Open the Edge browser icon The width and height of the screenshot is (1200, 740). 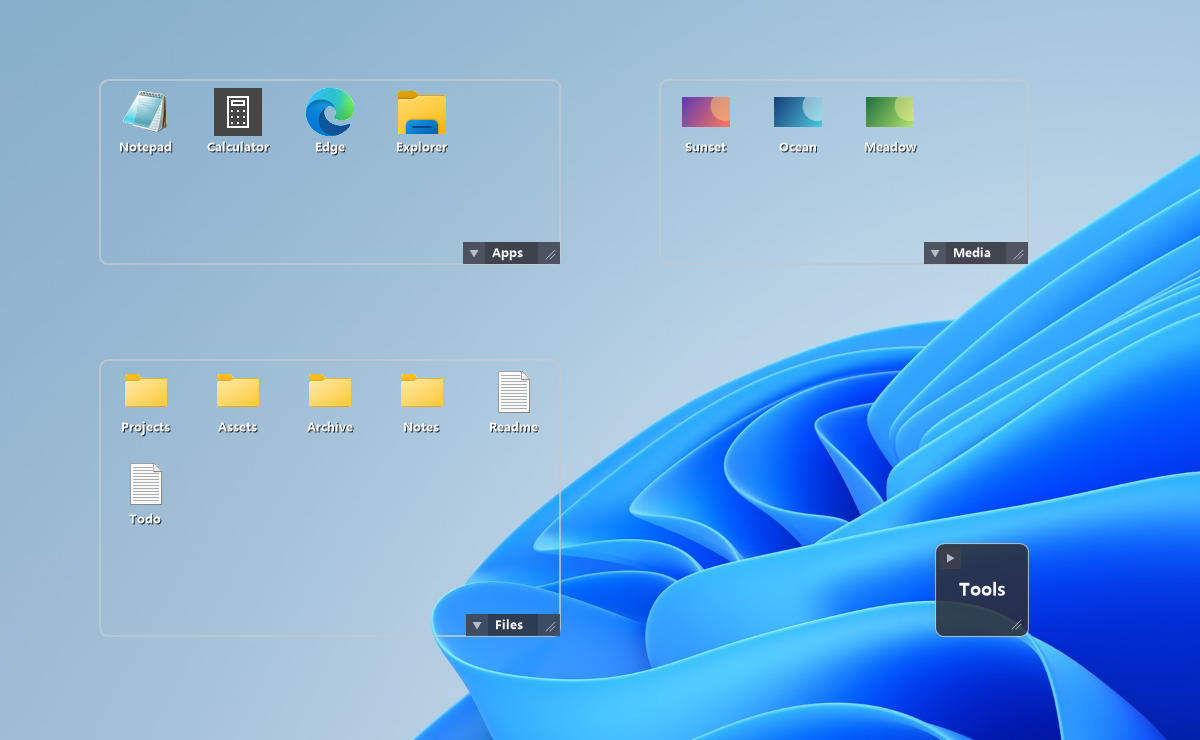(x=330, y=112)
